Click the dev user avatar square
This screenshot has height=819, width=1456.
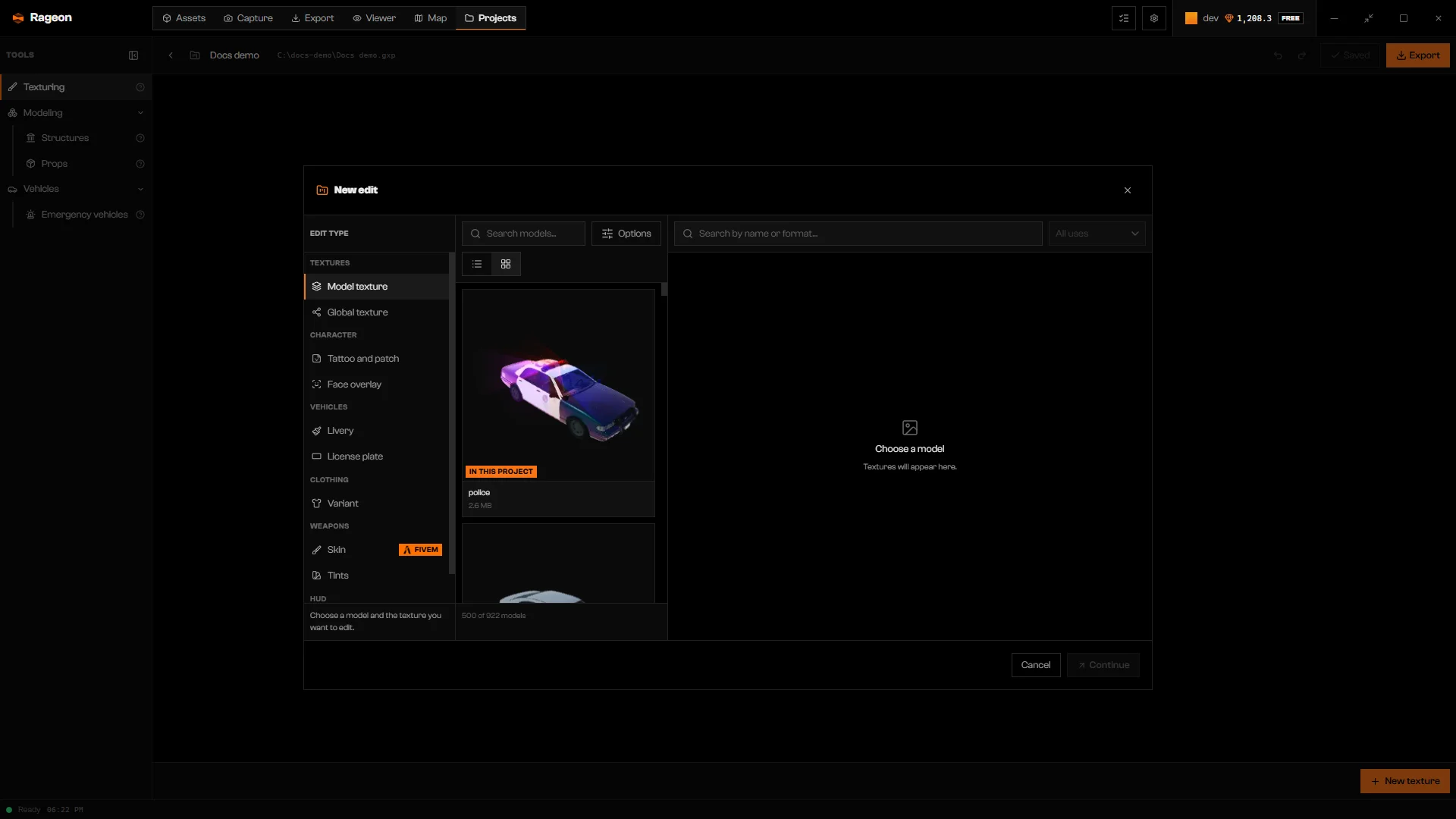[1191, 18]
